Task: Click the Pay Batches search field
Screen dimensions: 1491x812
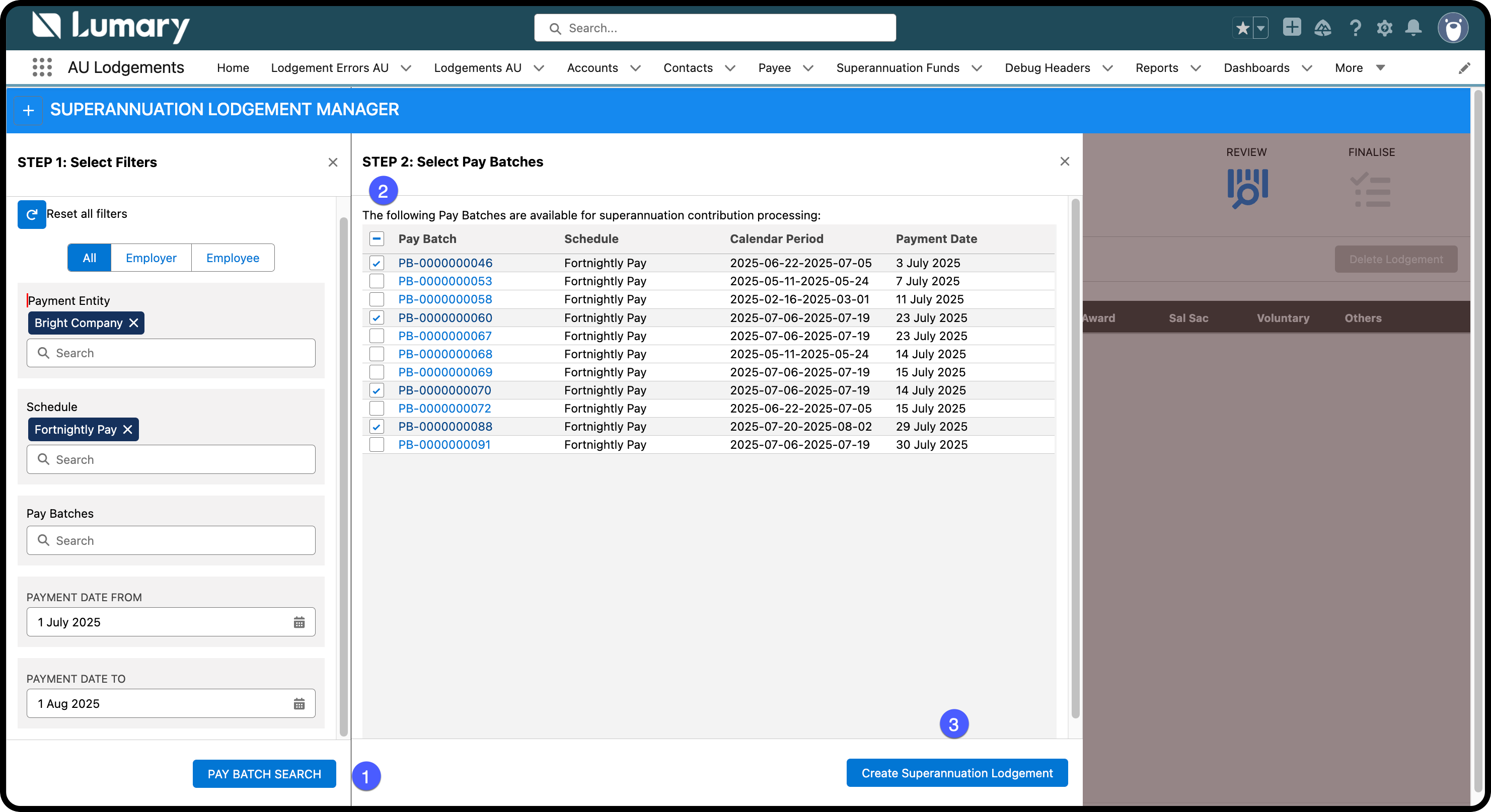Action: coord(171,540)
